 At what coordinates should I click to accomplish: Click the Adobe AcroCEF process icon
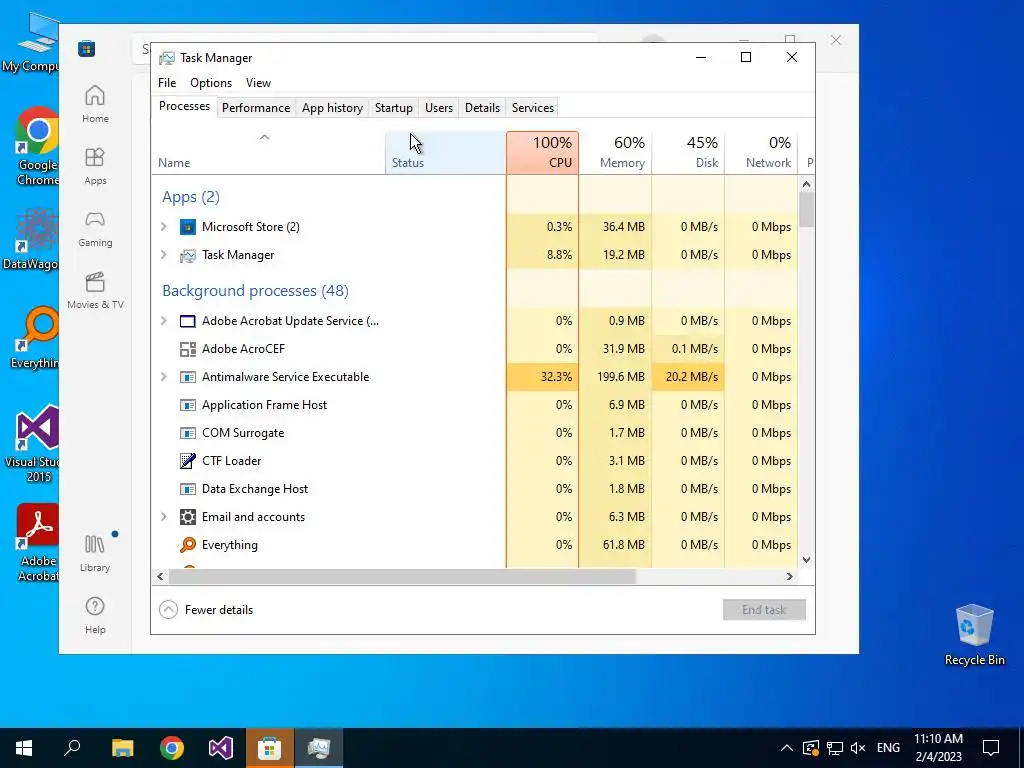coord(187,349)
